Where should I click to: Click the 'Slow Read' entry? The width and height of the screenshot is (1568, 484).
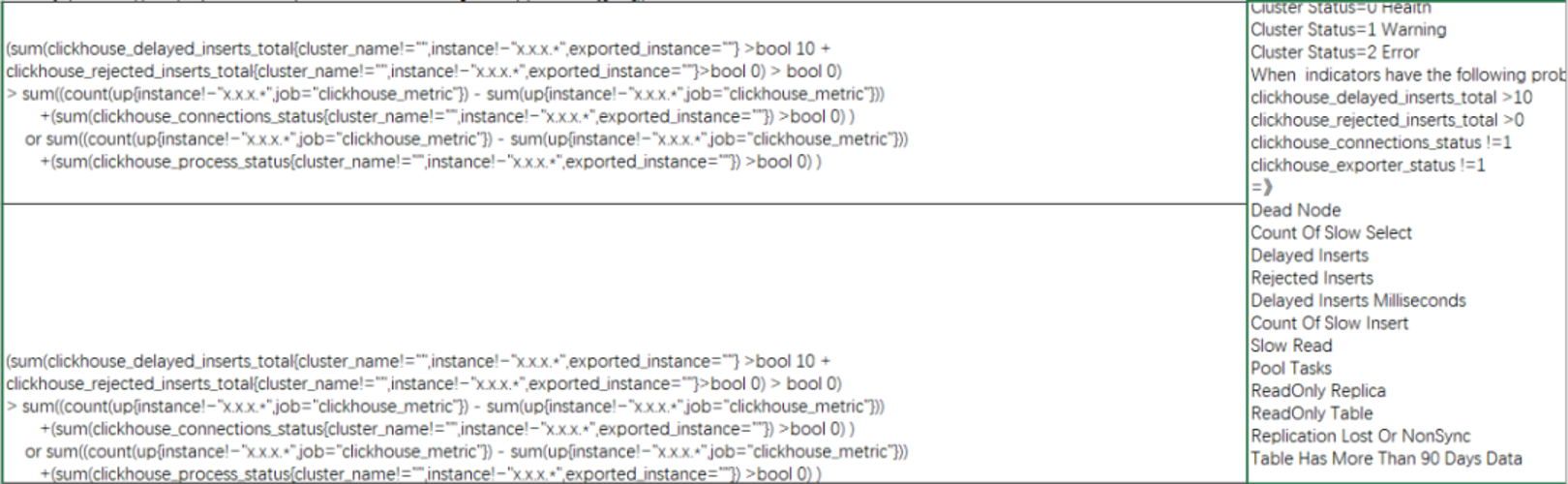point(1291,346)
